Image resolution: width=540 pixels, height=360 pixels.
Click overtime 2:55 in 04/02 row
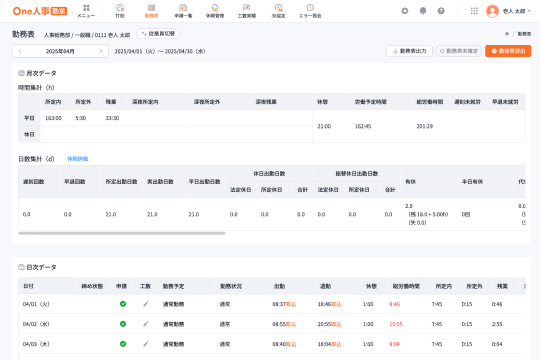click(497, 324)
